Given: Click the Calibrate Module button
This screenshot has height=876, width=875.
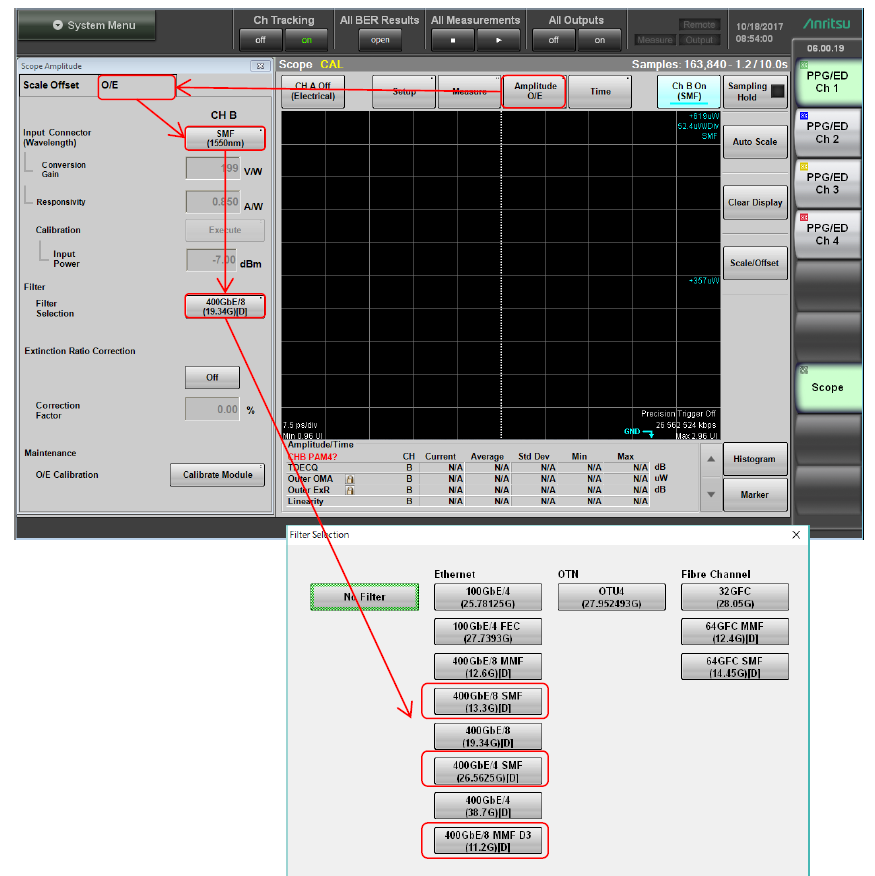Looking at the screenshot, I should pyautogui.click(x=217, y=475).
